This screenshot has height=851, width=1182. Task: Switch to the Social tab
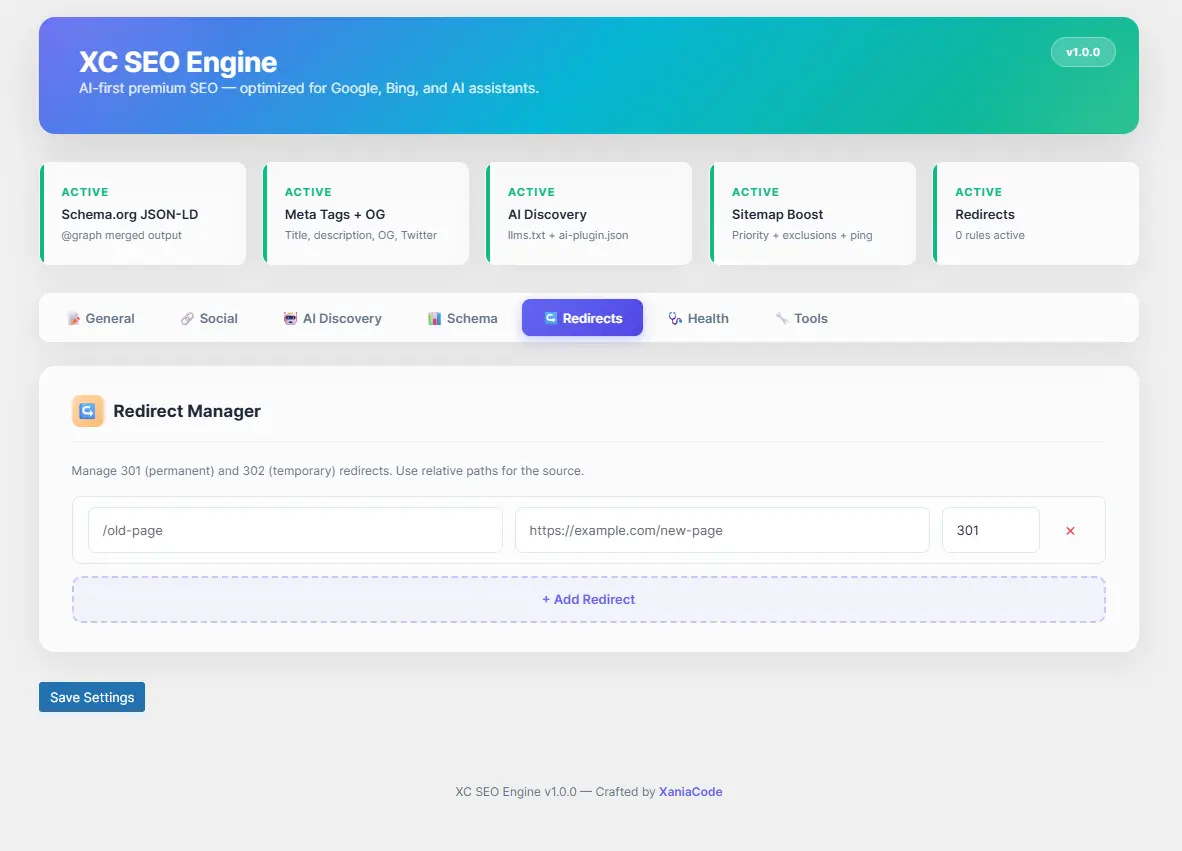pos(210,318)
